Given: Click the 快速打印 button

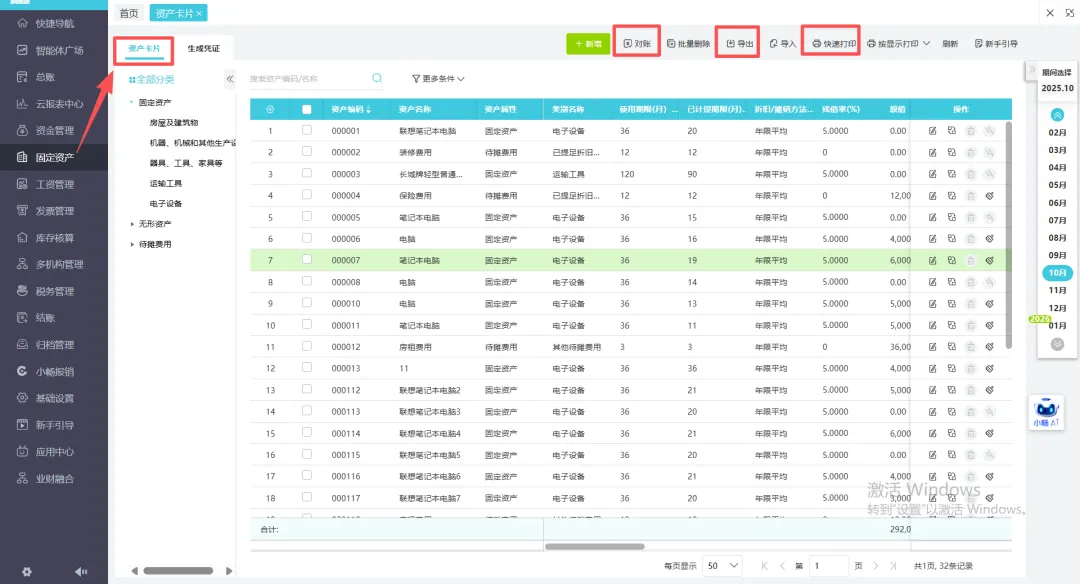Looking at the screenshot, I should tap(833, 43).
